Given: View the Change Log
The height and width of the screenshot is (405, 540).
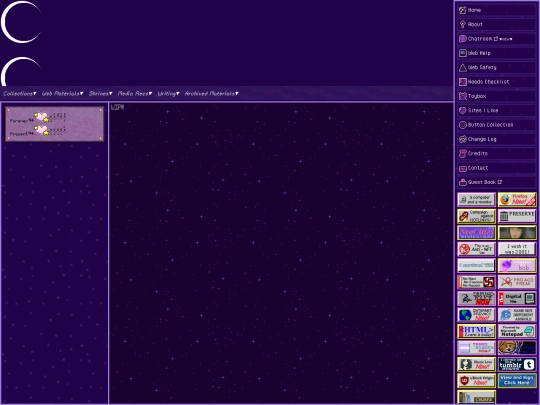Looking at the screenshot, I should point(496,139).
